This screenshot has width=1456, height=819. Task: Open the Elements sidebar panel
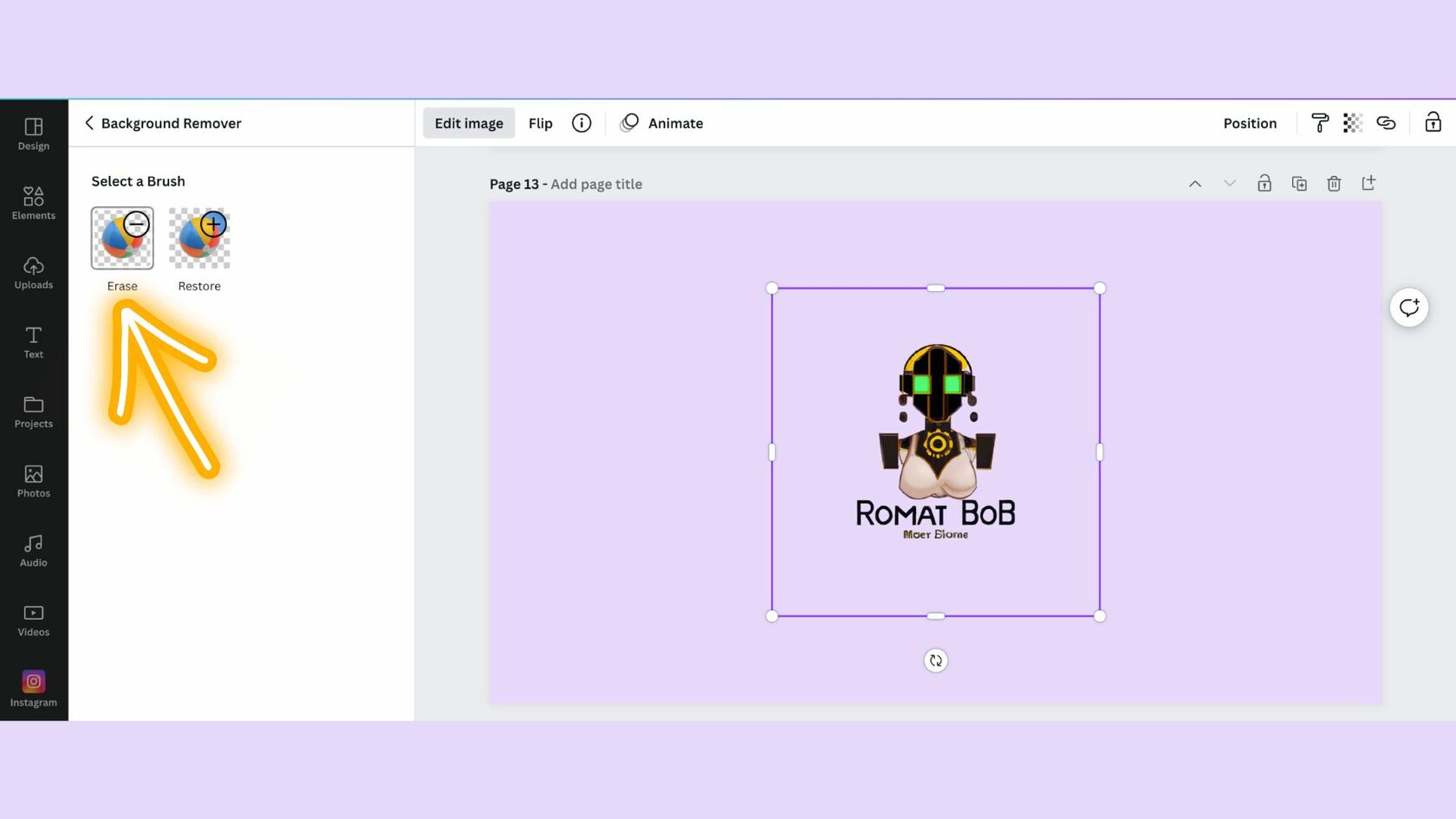pos(34,204)
